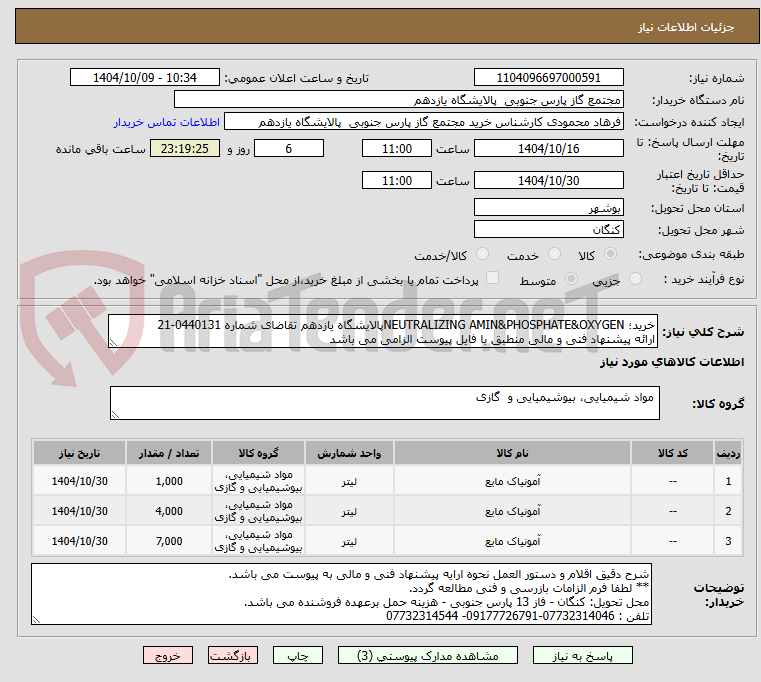Click the remaining time field 23:19:25
This screenshot has width=761, height=682.
pyautogui.click(x=185, y=148)
